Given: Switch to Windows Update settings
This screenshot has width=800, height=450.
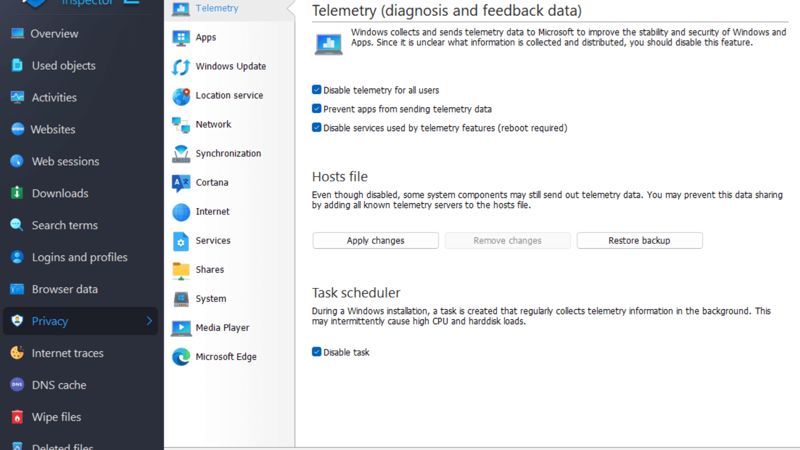Looking at the screenshot, I should [x=231, y=66].
